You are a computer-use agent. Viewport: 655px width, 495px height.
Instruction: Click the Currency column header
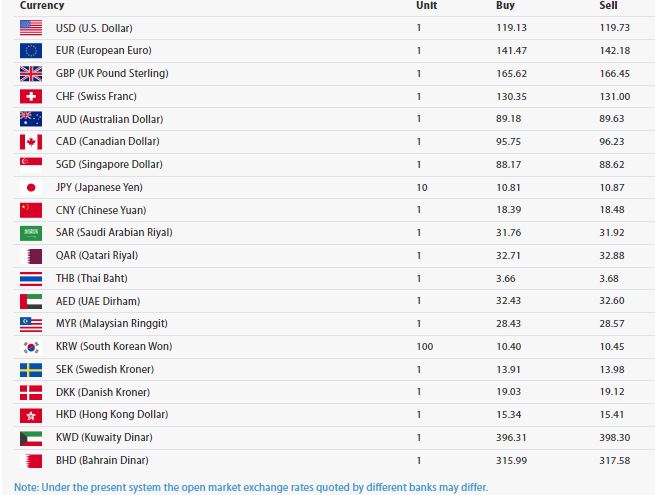tap(42, 5)
